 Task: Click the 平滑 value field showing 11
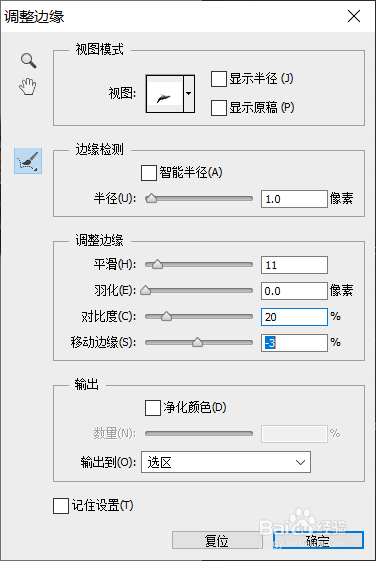coord(294,265)
